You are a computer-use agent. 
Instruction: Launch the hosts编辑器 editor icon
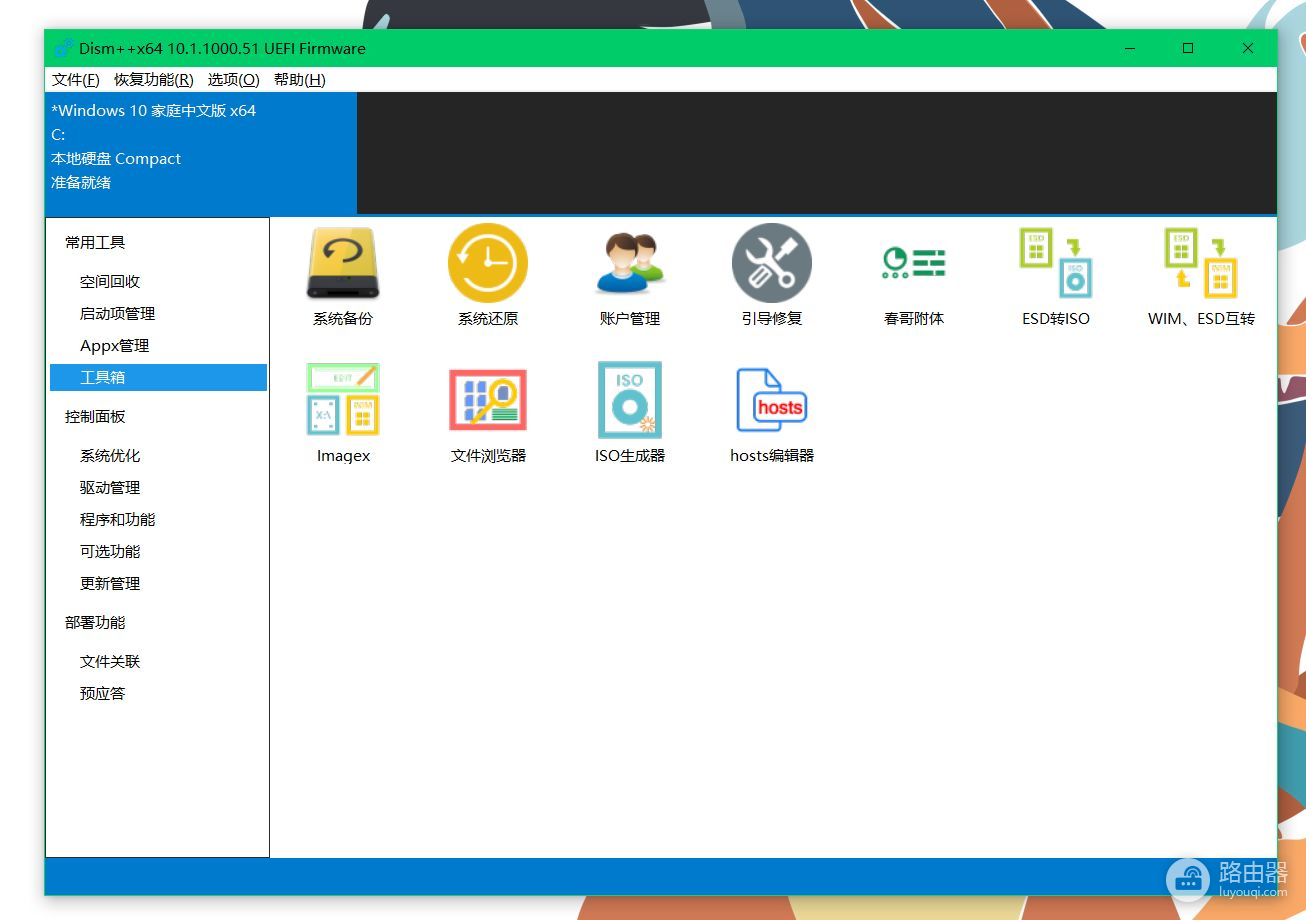[772, 400]
